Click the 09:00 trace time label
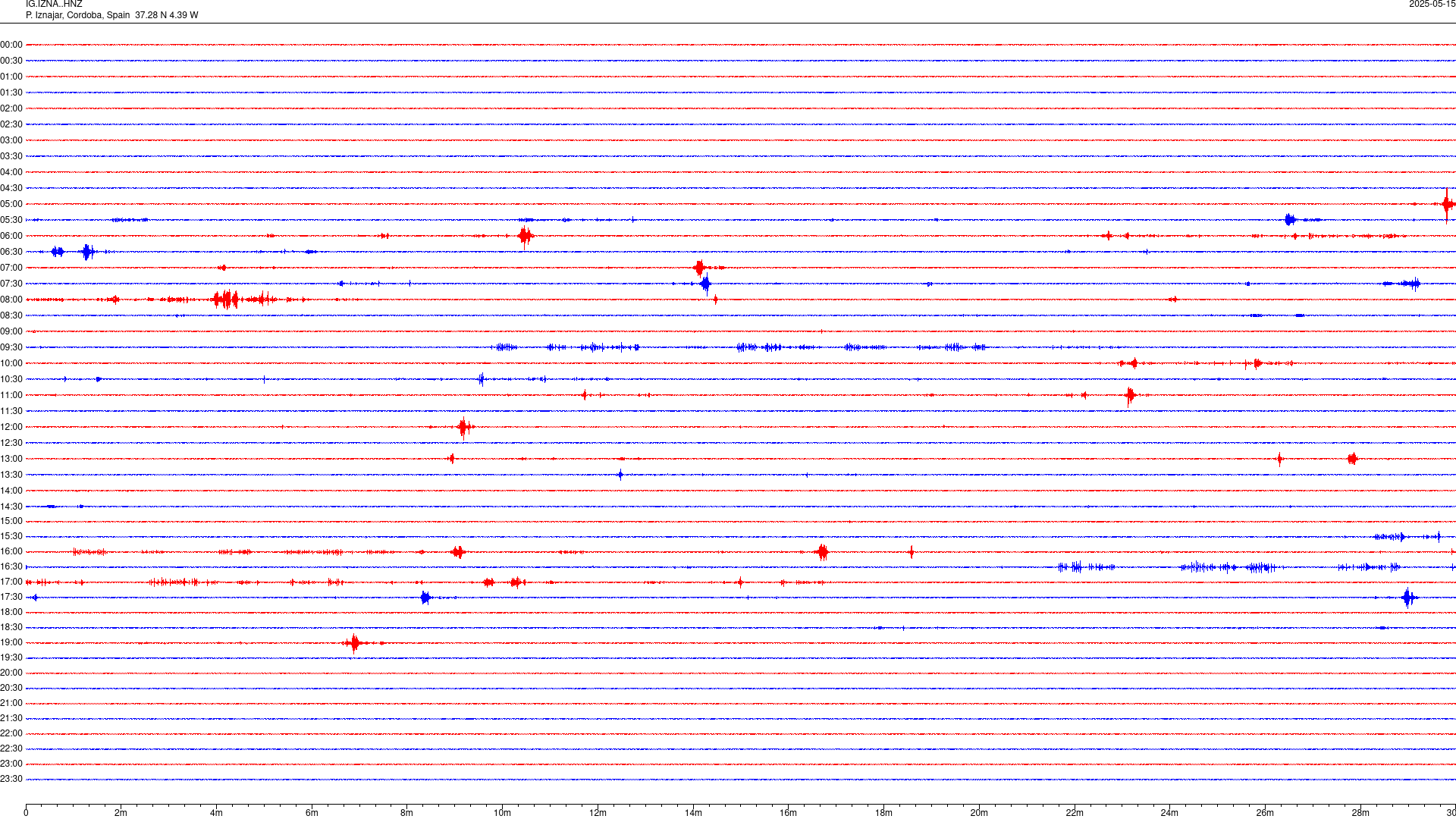Viewport: 1456px width, 819px height. point(11,331)
